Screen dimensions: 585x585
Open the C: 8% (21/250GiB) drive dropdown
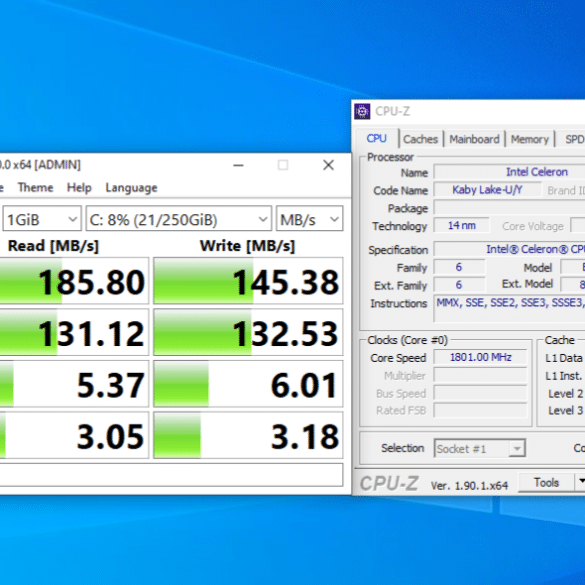[178, 219]
